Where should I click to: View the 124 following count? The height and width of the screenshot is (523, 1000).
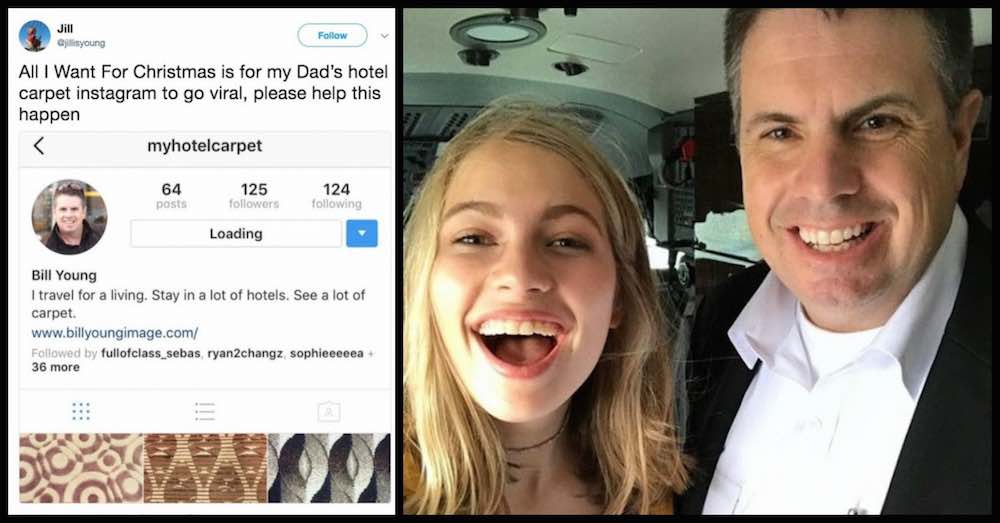(337, 196)
